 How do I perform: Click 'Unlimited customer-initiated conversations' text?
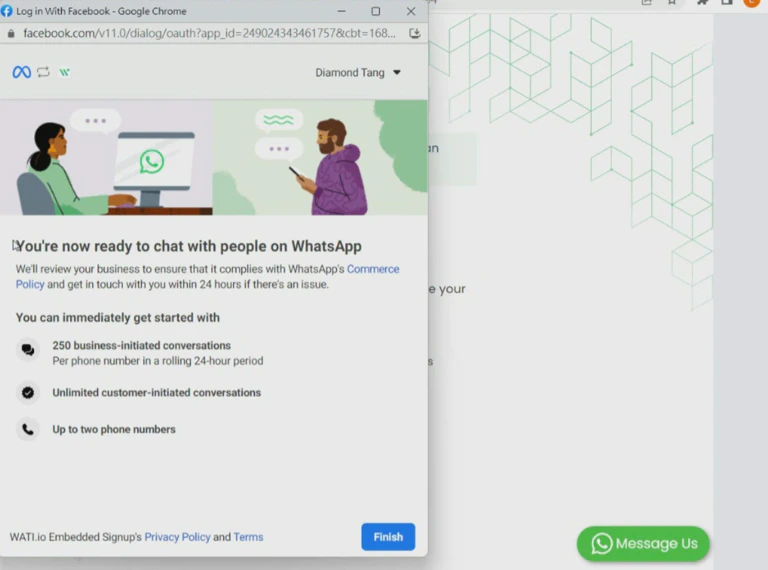(157, 392)
